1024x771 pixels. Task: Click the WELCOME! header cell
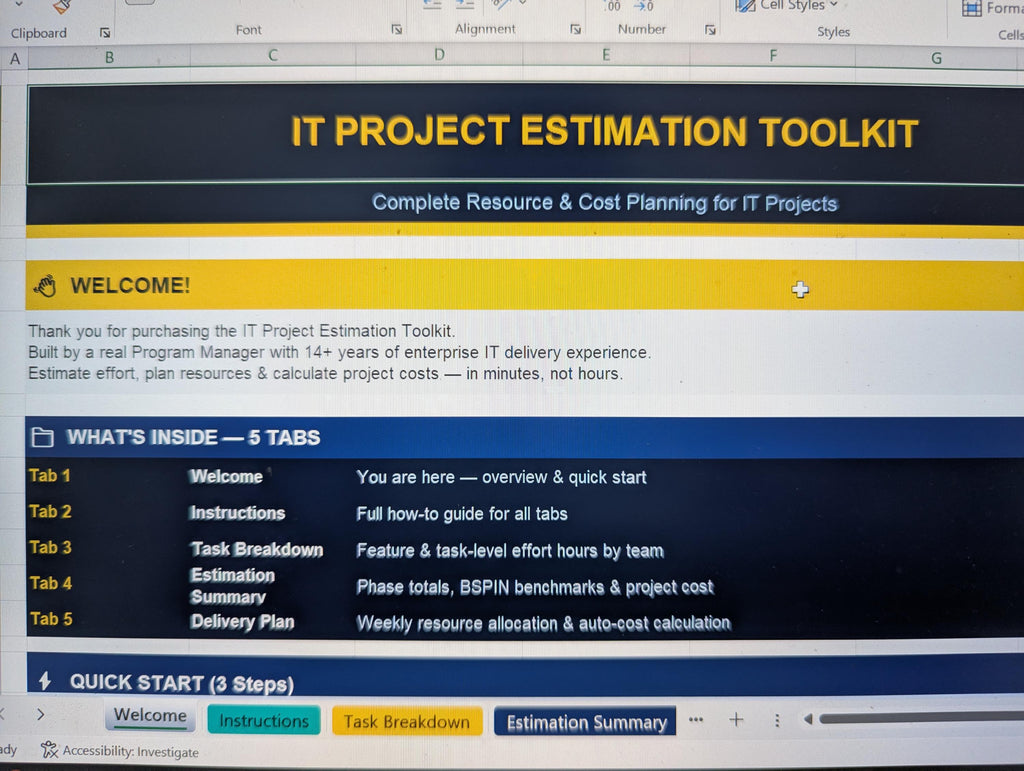click(x=525, y=285)
